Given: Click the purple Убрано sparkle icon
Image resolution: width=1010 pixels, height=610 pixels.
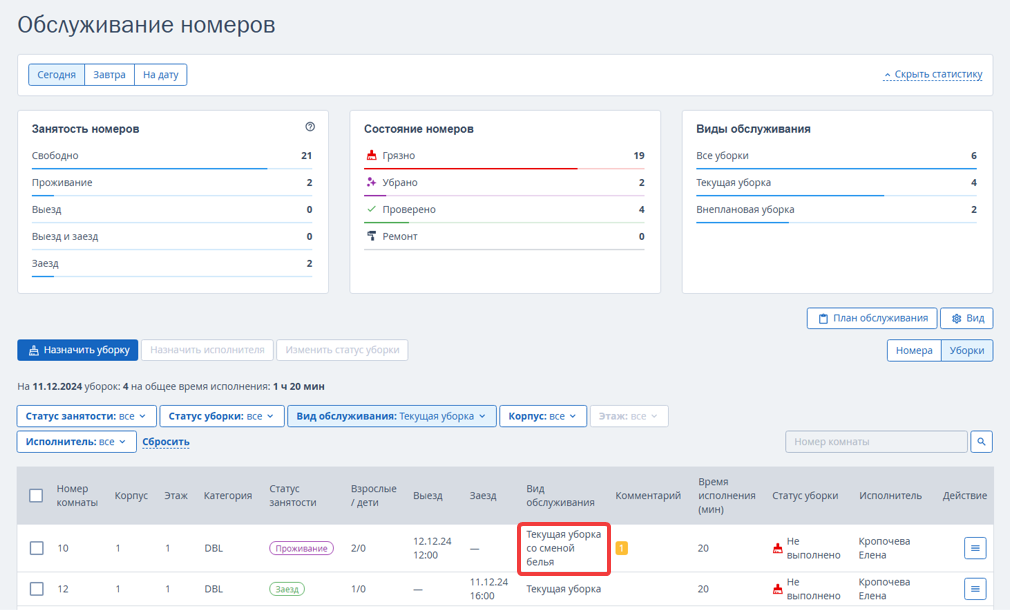Looking at the screenshot, I should tap(371, 182).
